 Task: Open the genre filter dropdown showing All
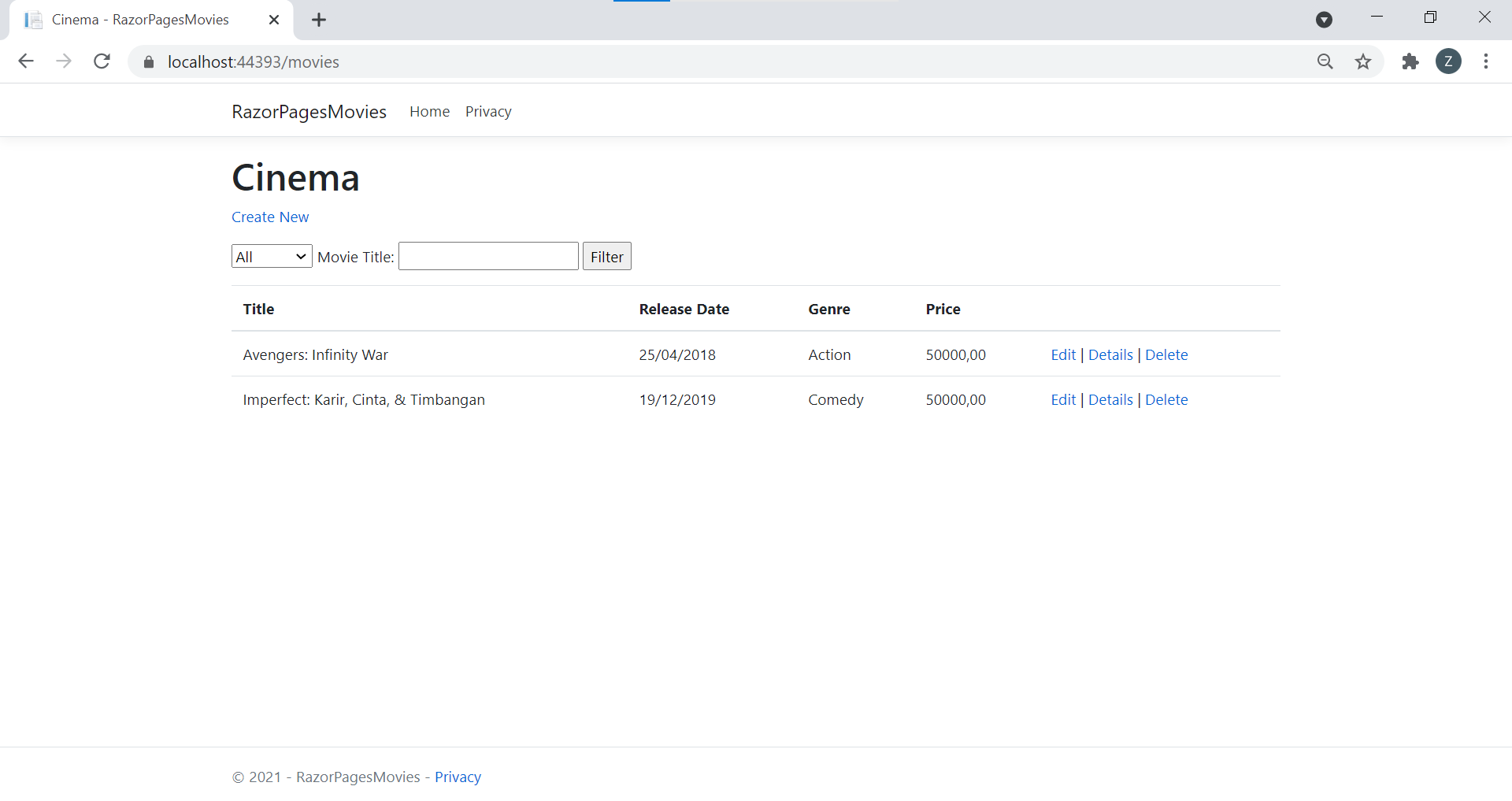click(x=271, y=256)
